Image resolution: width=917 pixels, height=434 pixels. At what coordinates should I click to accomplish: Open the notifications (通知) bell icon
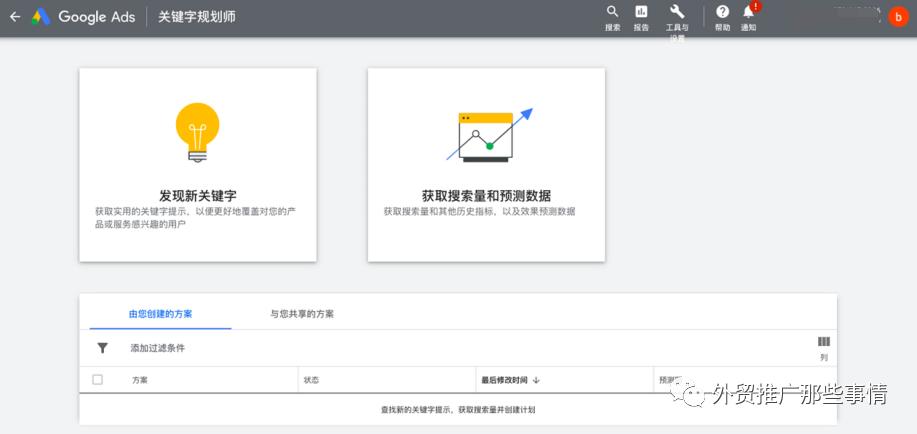[x=749, y=12]
